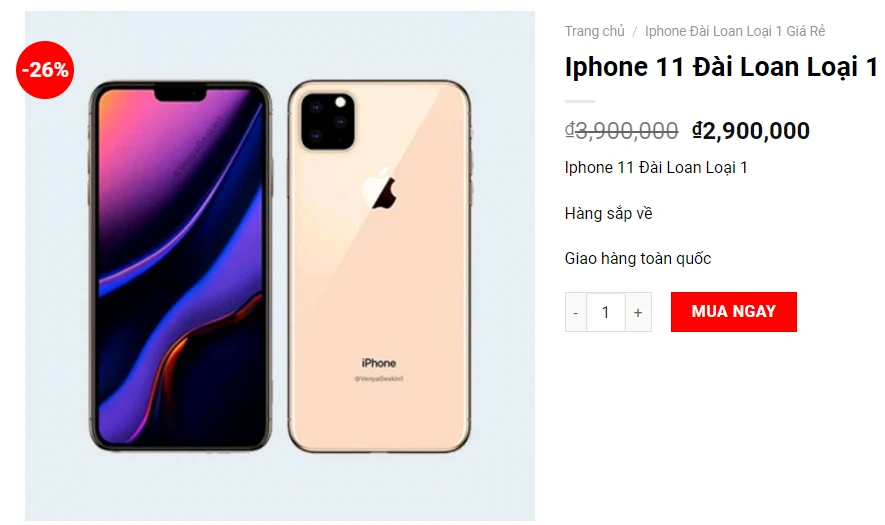
Task: Click the quantity input field showing 1
Action: (606, 312)
